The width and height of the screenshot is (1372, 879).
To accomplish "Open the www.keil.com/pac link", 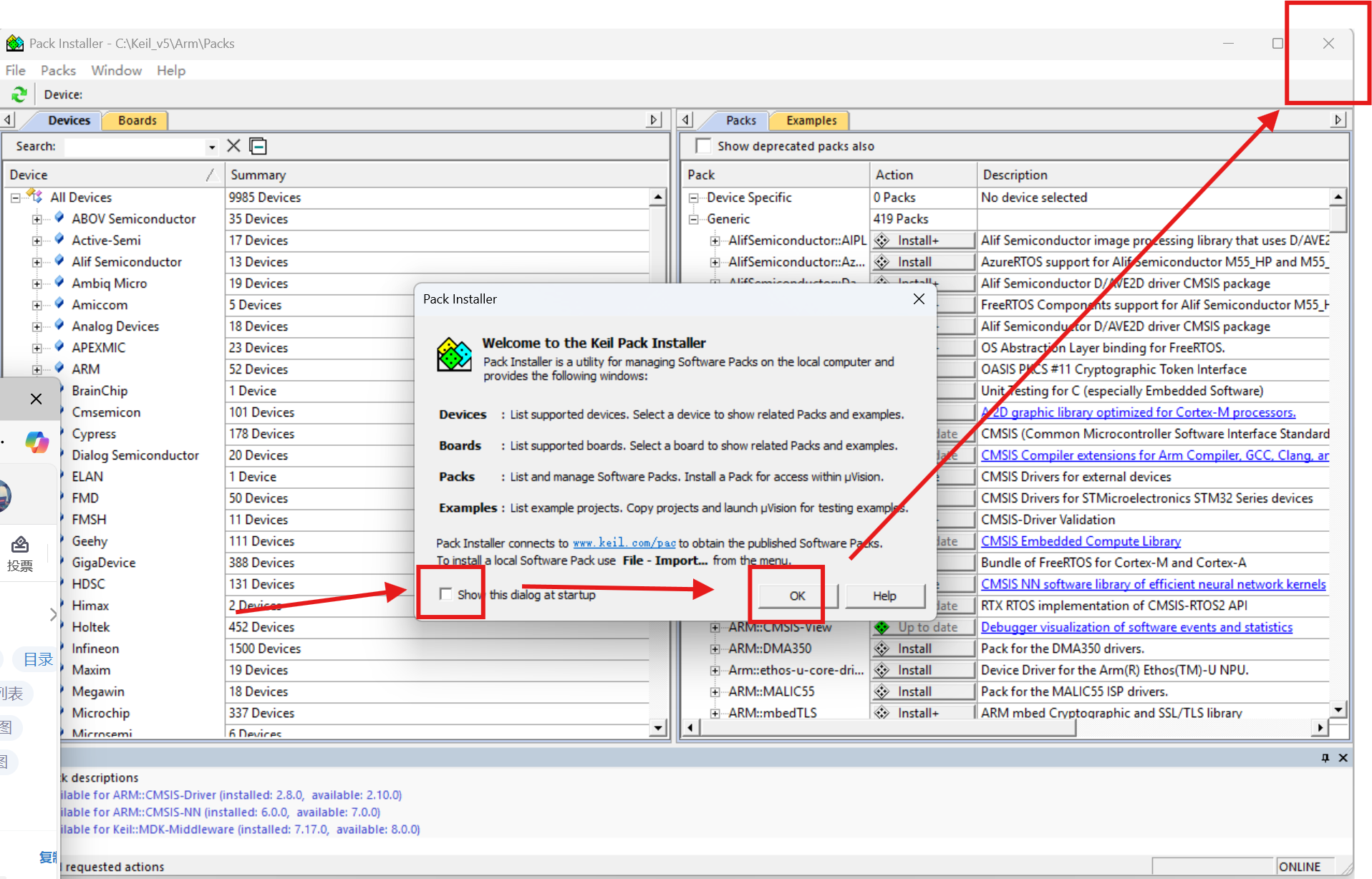I will tap(624, 543).
